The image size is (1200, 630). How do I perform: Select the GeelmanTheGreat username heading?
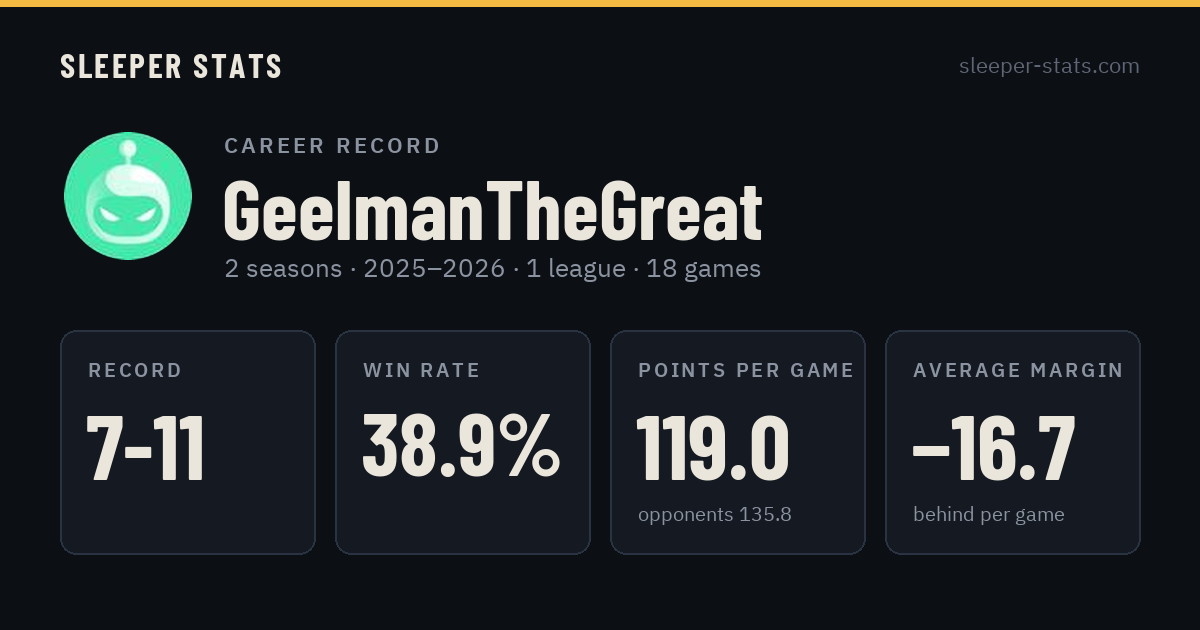pos(492,211)
